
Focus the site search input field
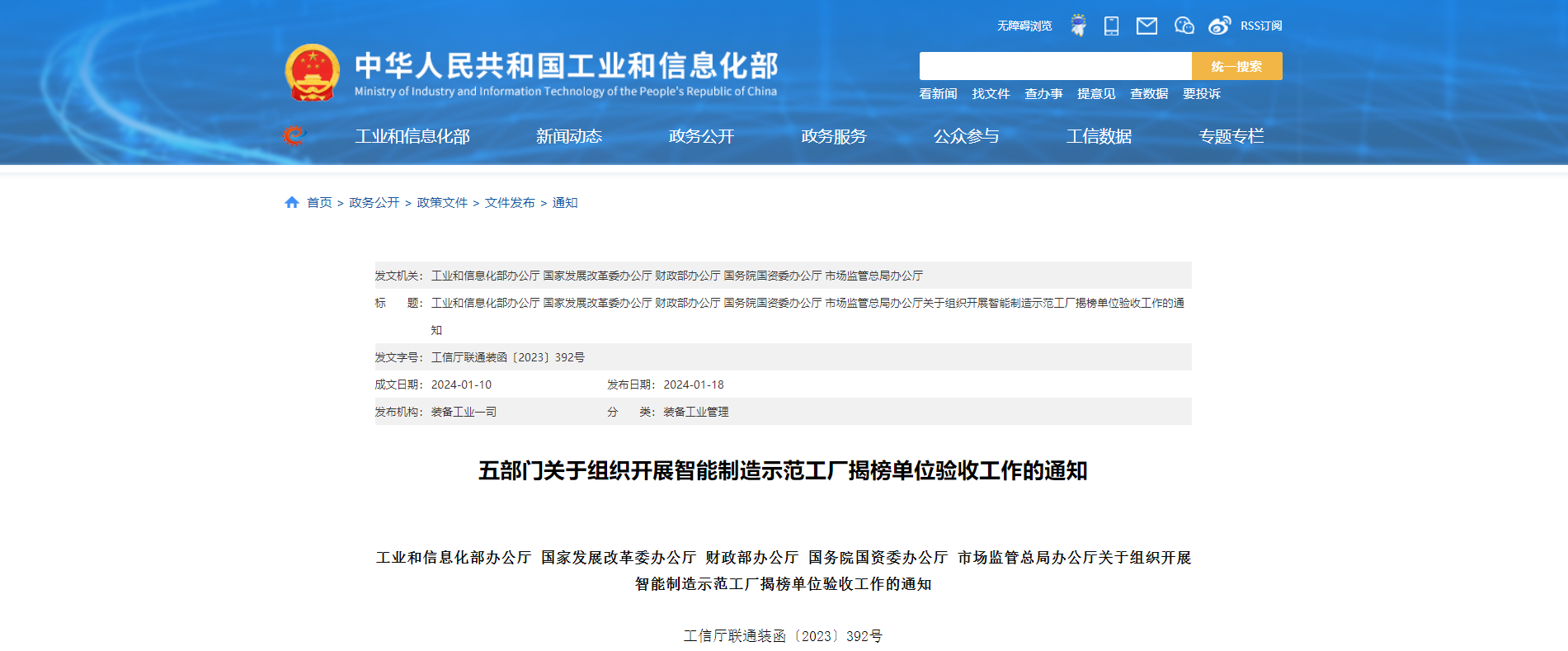tap(1055, 66)
